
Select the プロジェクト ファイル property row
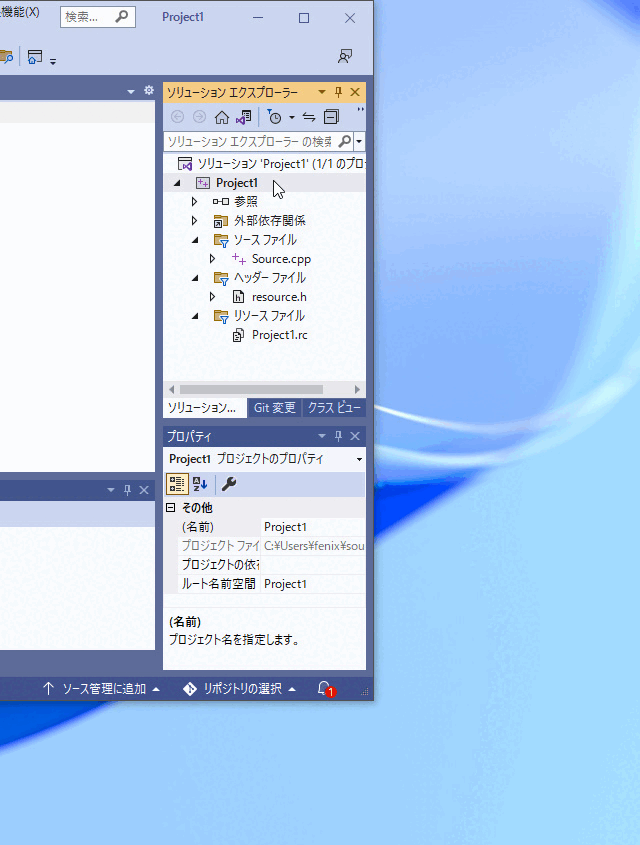272,546
